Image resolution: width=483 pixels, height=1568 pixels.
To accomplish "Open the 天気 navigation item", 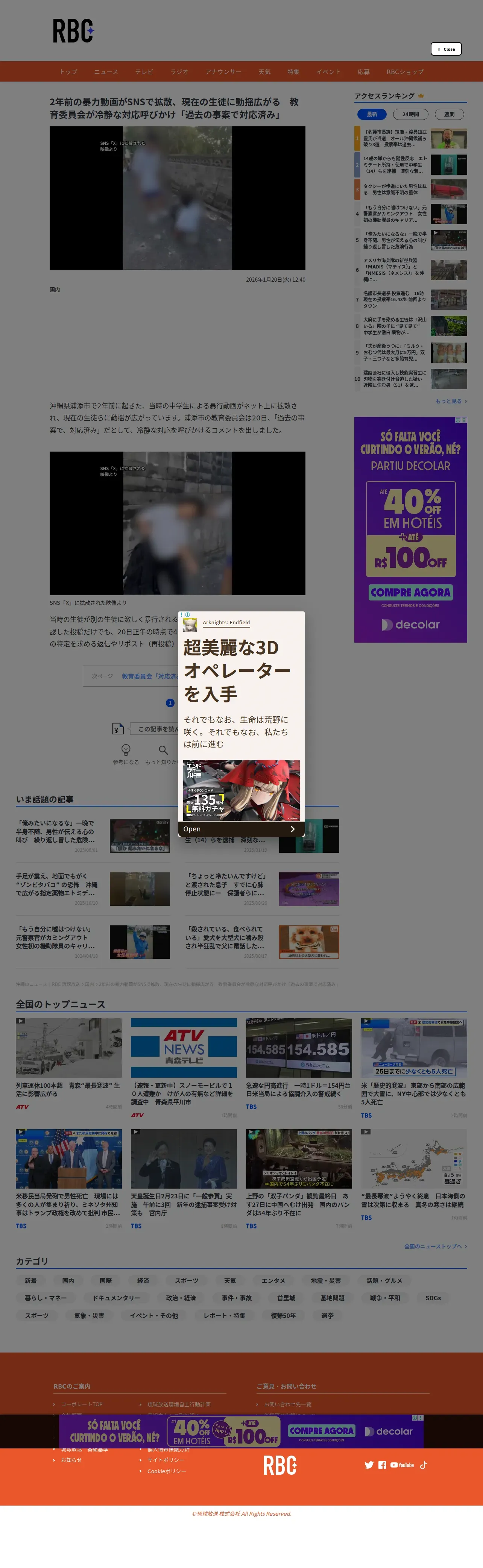I will 264,72.
